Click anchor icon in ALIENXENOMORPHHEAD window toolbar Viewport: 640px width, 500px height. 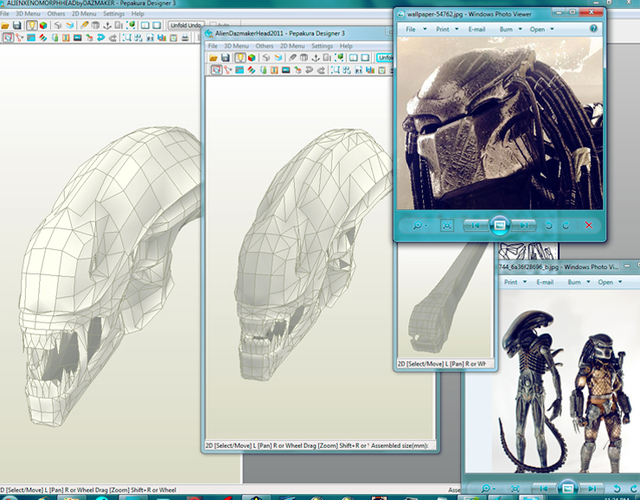pos(107,25)
